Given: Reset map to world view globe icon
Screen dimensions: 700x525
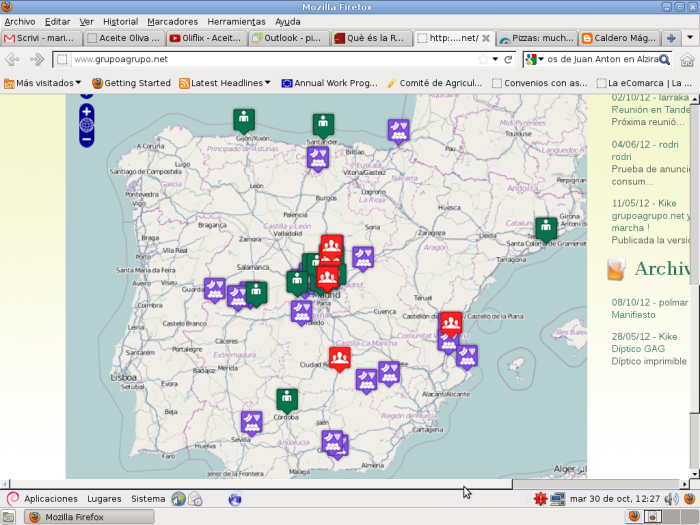Looking at the screenshot, I should pyautogui.click(x=87, y=125).
